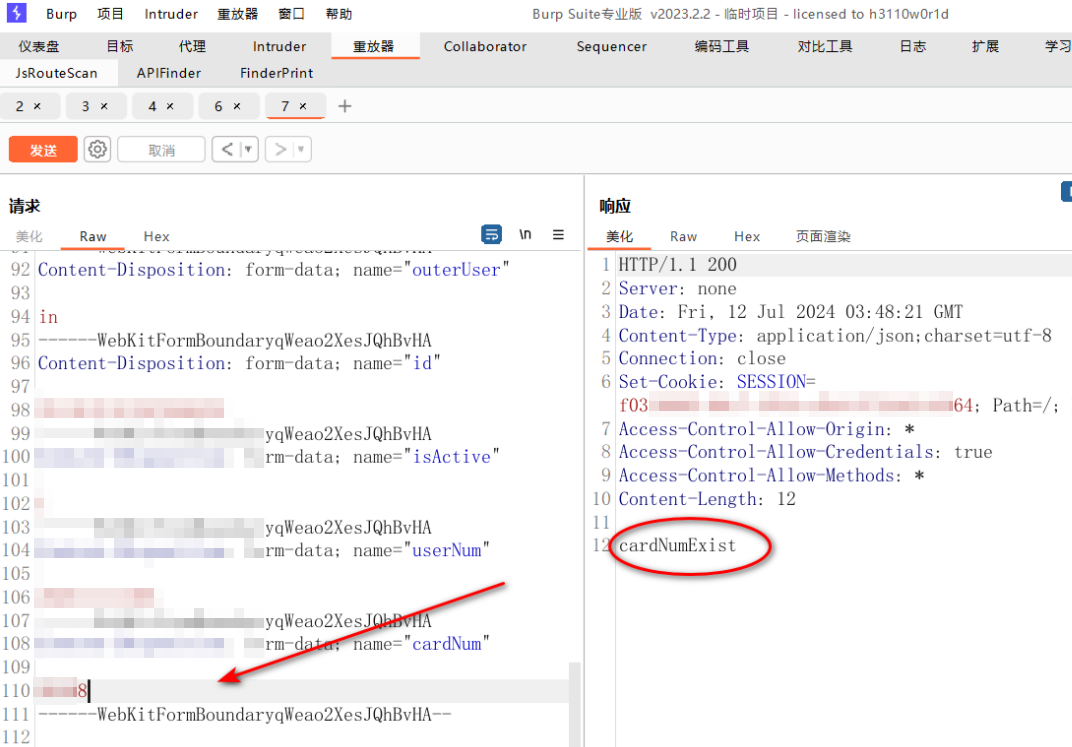Select Repeater tab 2

pos(20,106)
